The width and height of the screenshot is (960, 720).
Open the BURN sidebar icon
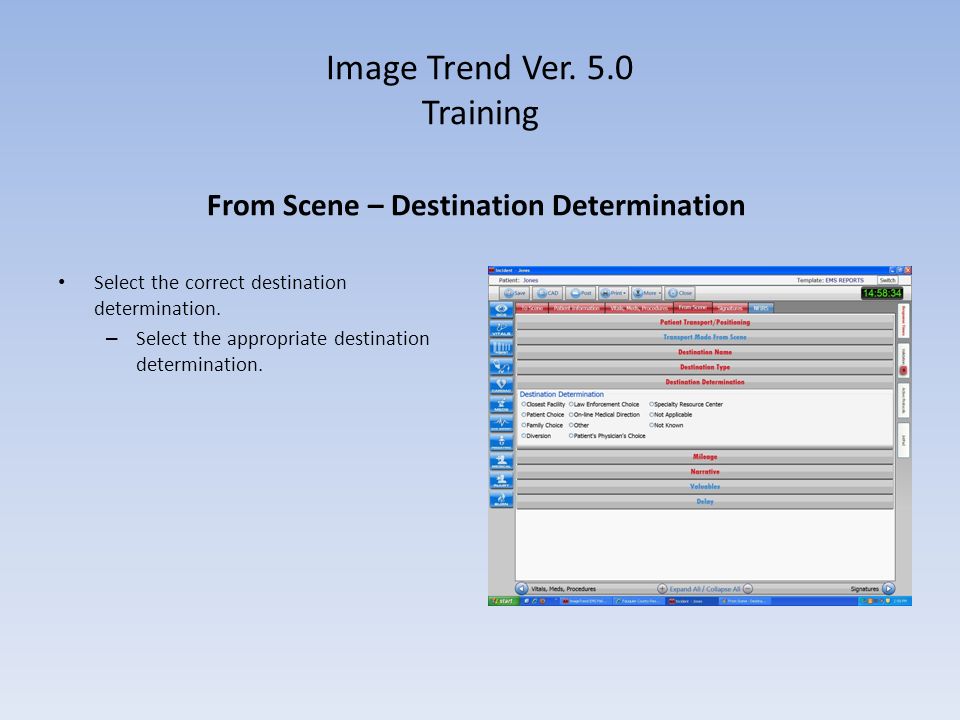coord(501,500)
